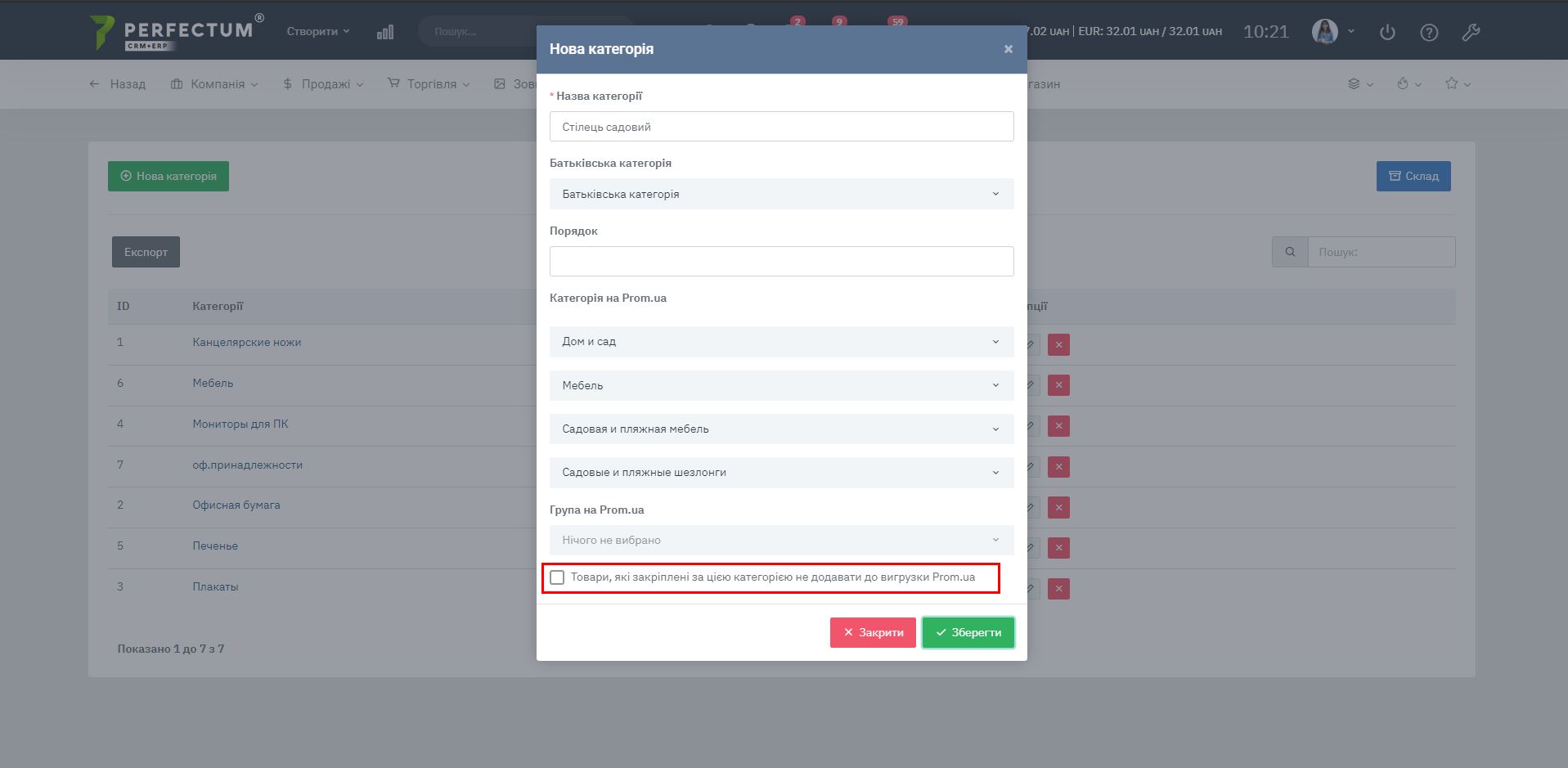Viewport: 1568px width, 768px height.
Task: Click the Порядок input field
Action: [x=781, y=261]
